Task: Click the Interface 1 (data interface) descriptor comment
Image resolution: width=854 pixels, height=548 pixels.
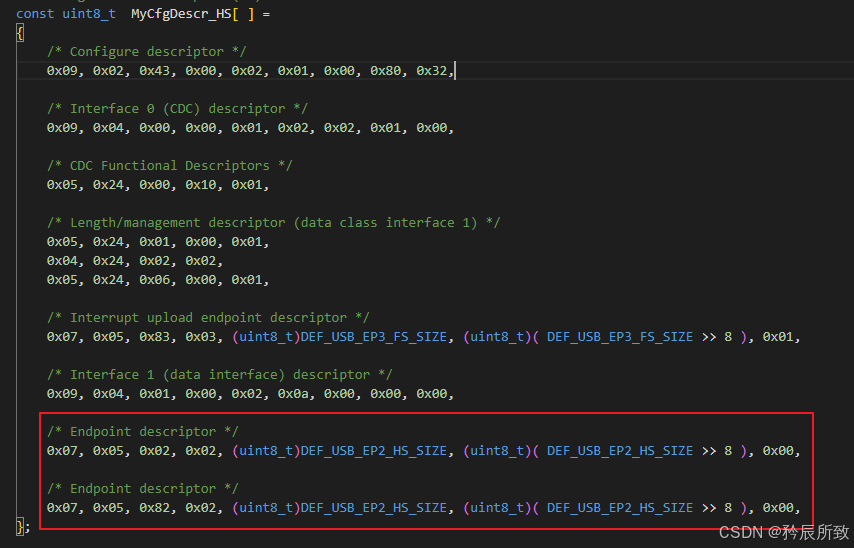Action: pos(219,375)
